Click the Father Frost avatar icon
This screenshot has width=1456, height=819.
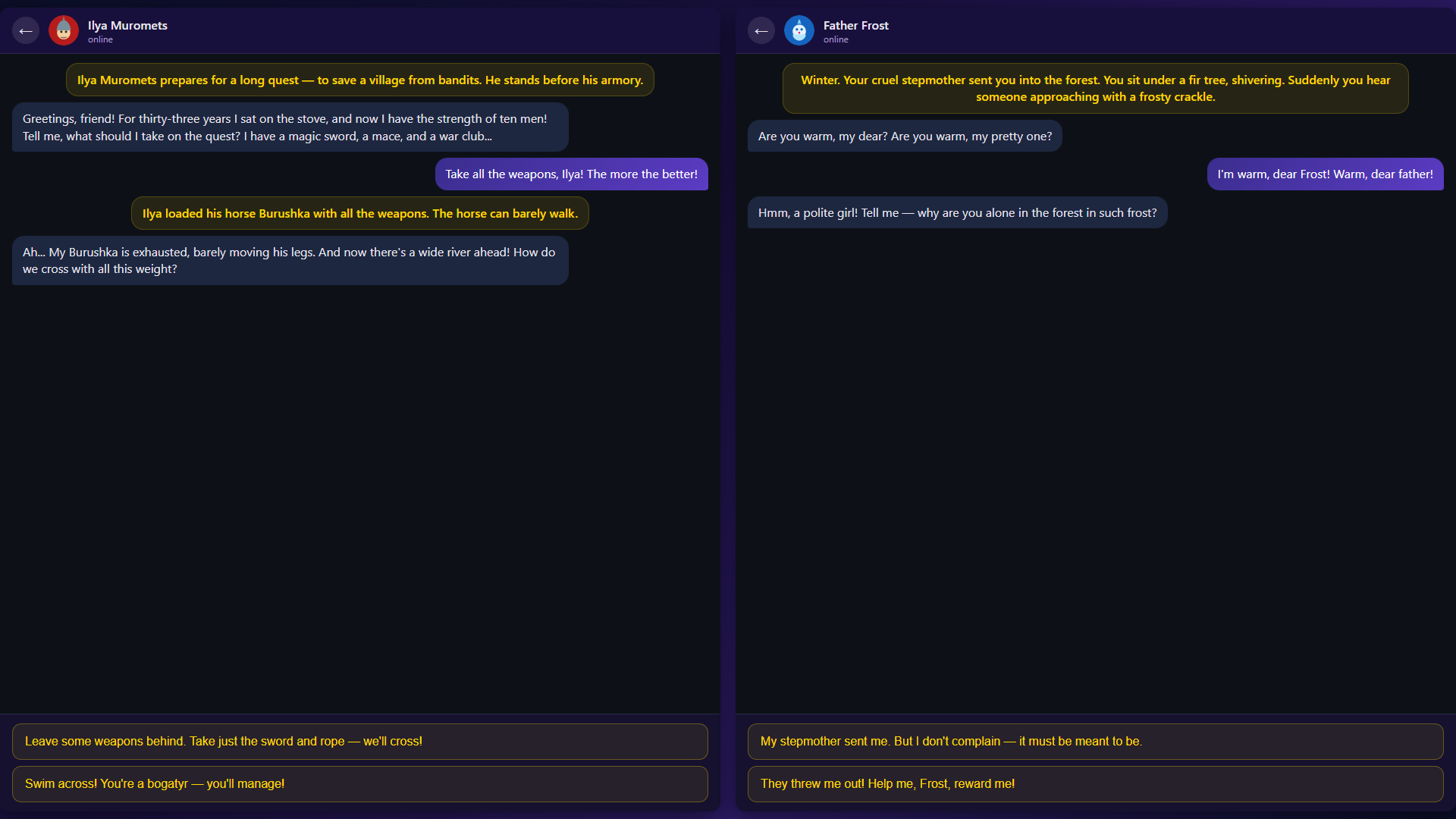point(799,30)
